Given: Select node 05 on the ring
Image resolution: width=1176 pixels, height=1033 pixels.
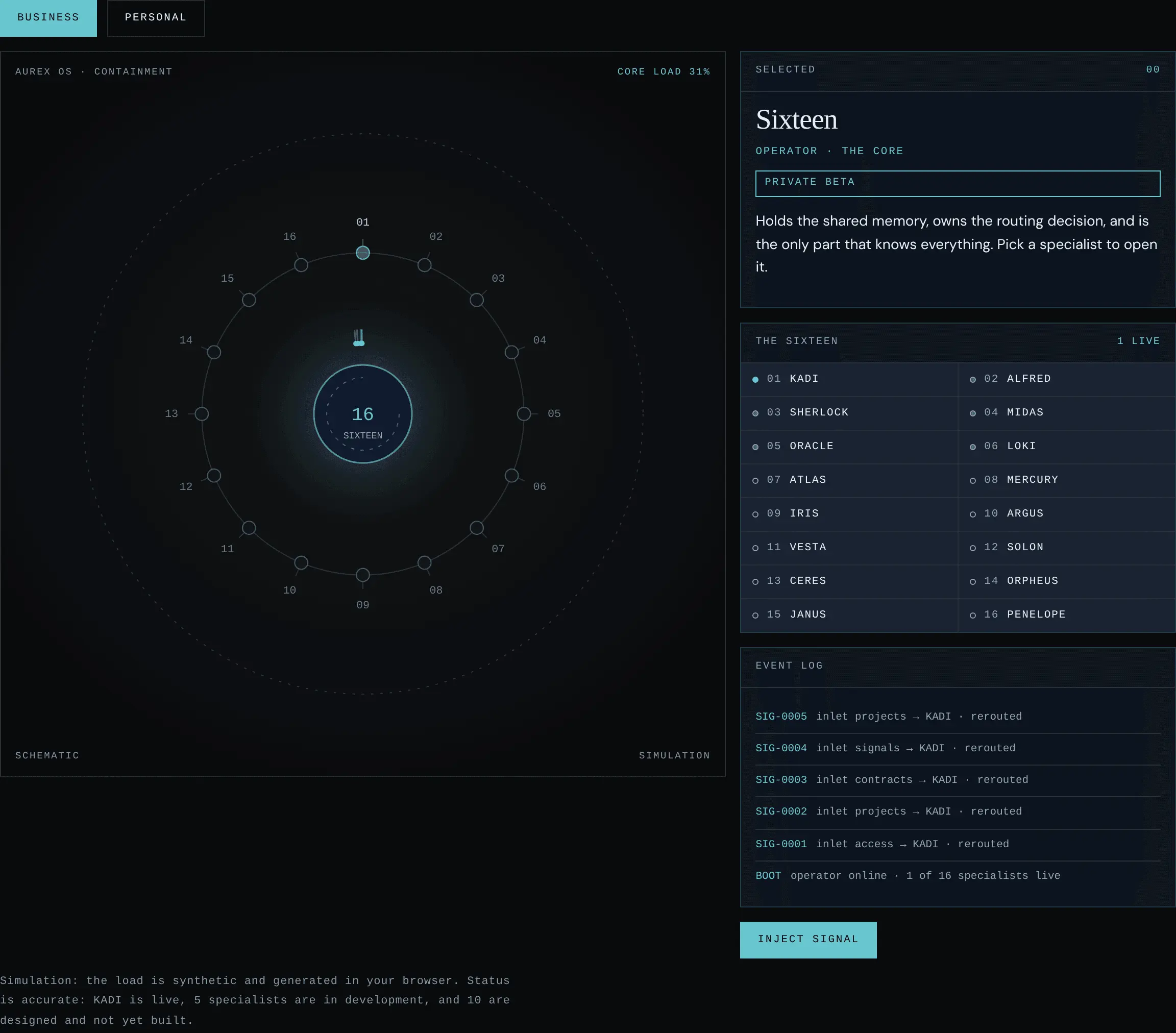Looking at the screenshot, I should [524, 413].
